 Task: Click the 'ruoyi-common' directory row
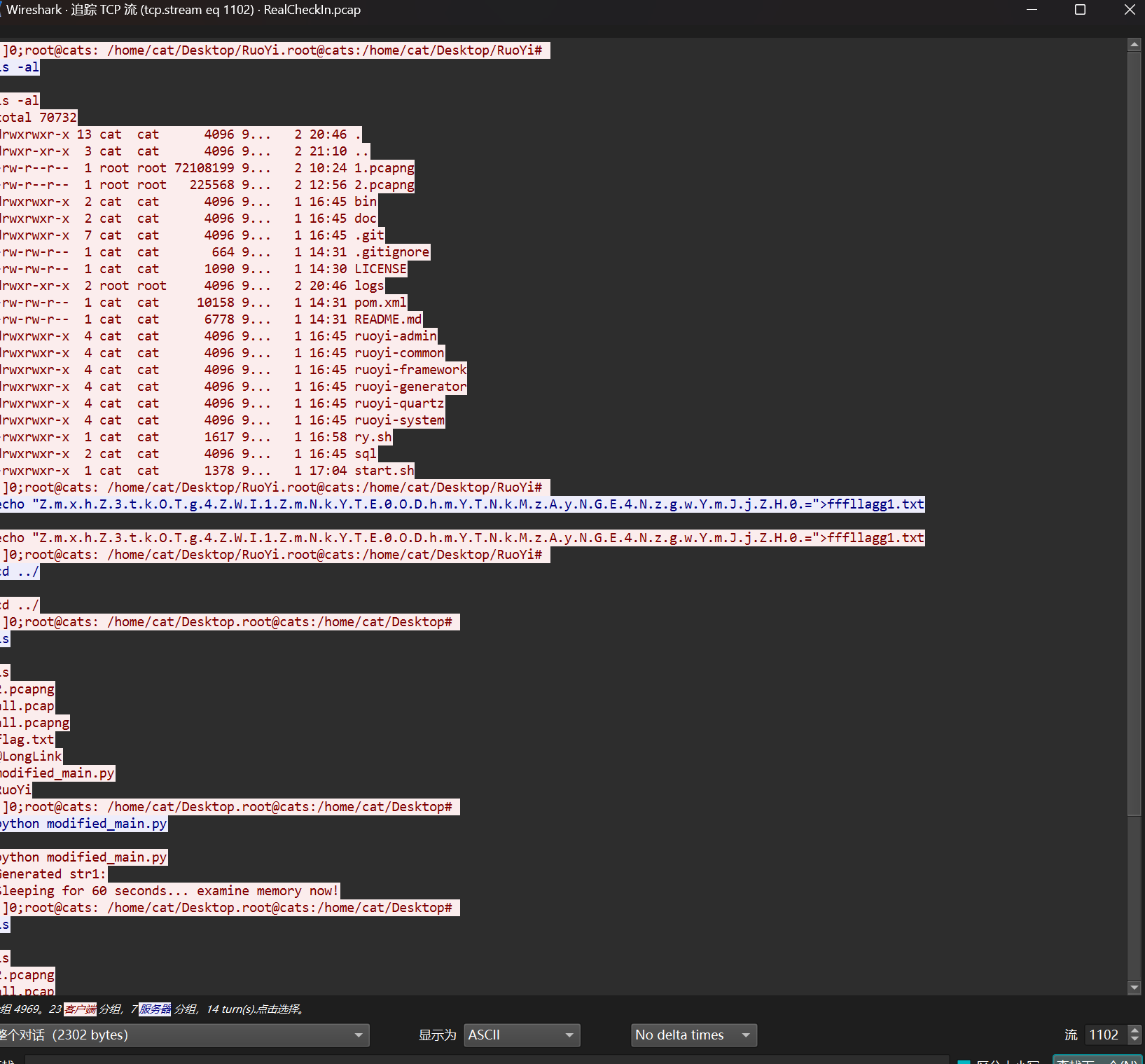pos(223,353)
